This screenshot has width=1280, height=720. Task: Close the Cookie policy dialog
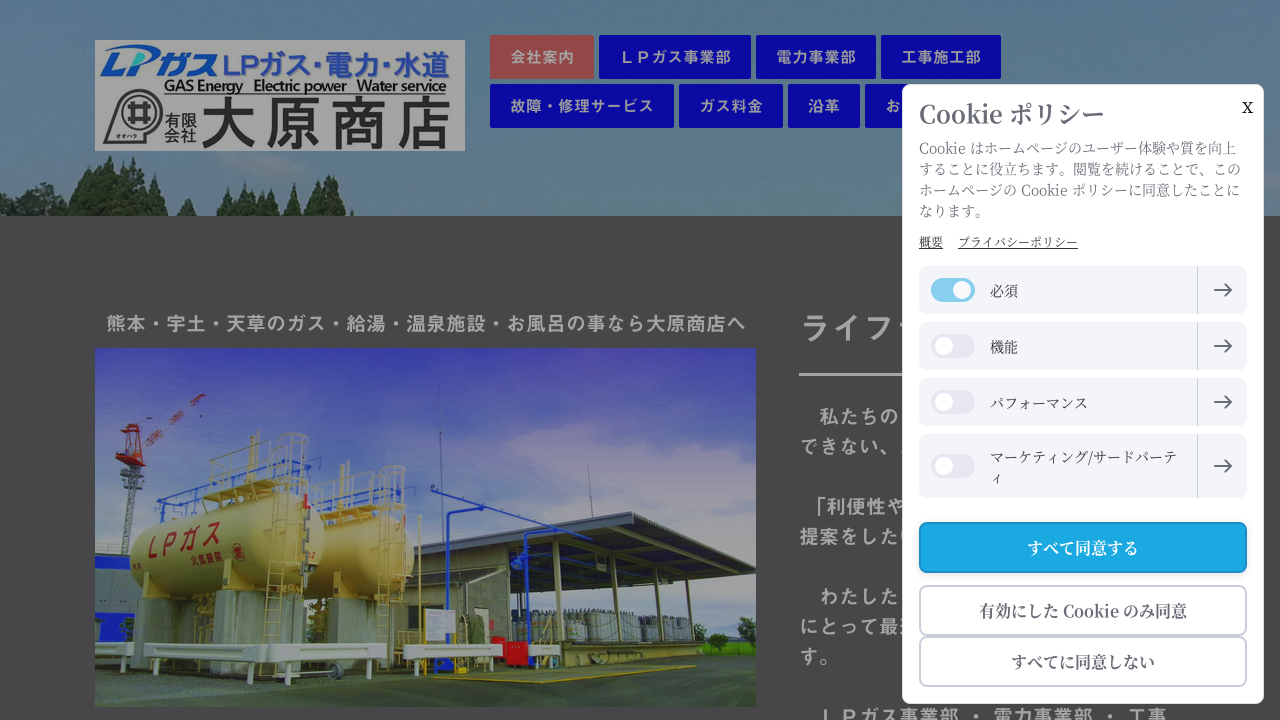tap(1247, 107)
